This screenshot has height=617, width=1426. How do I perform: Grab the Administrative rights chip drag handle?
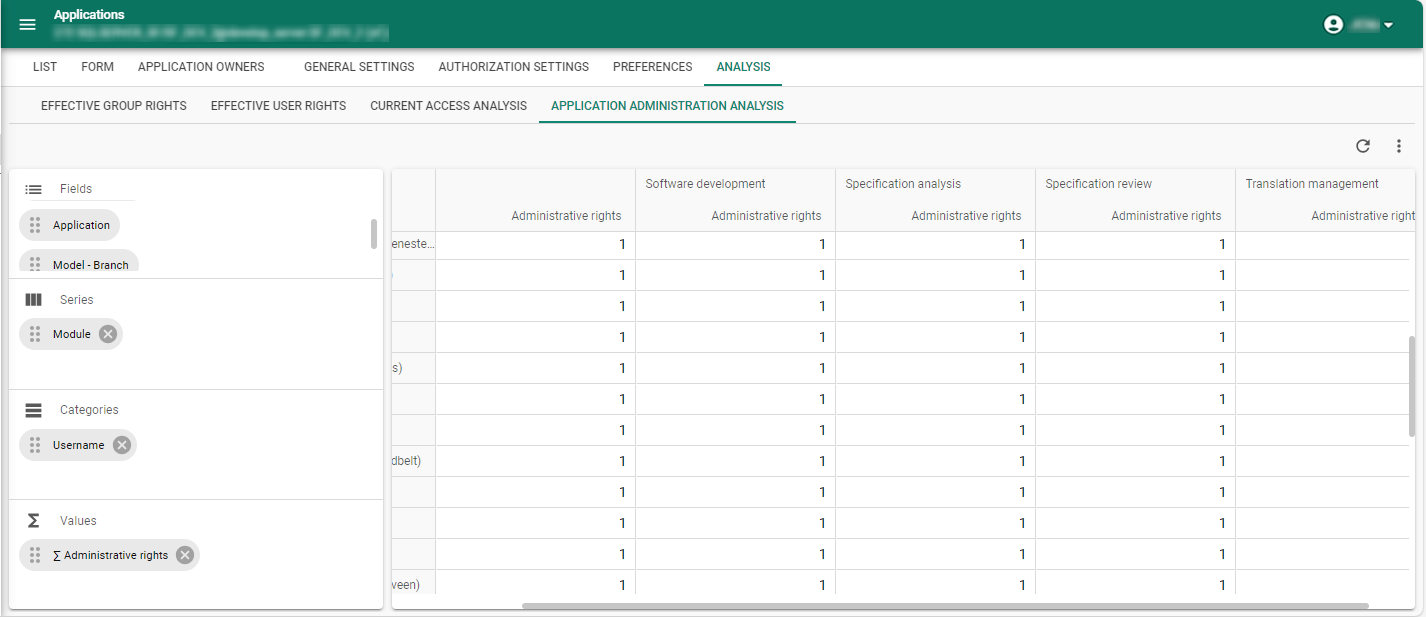coord(35,555)
